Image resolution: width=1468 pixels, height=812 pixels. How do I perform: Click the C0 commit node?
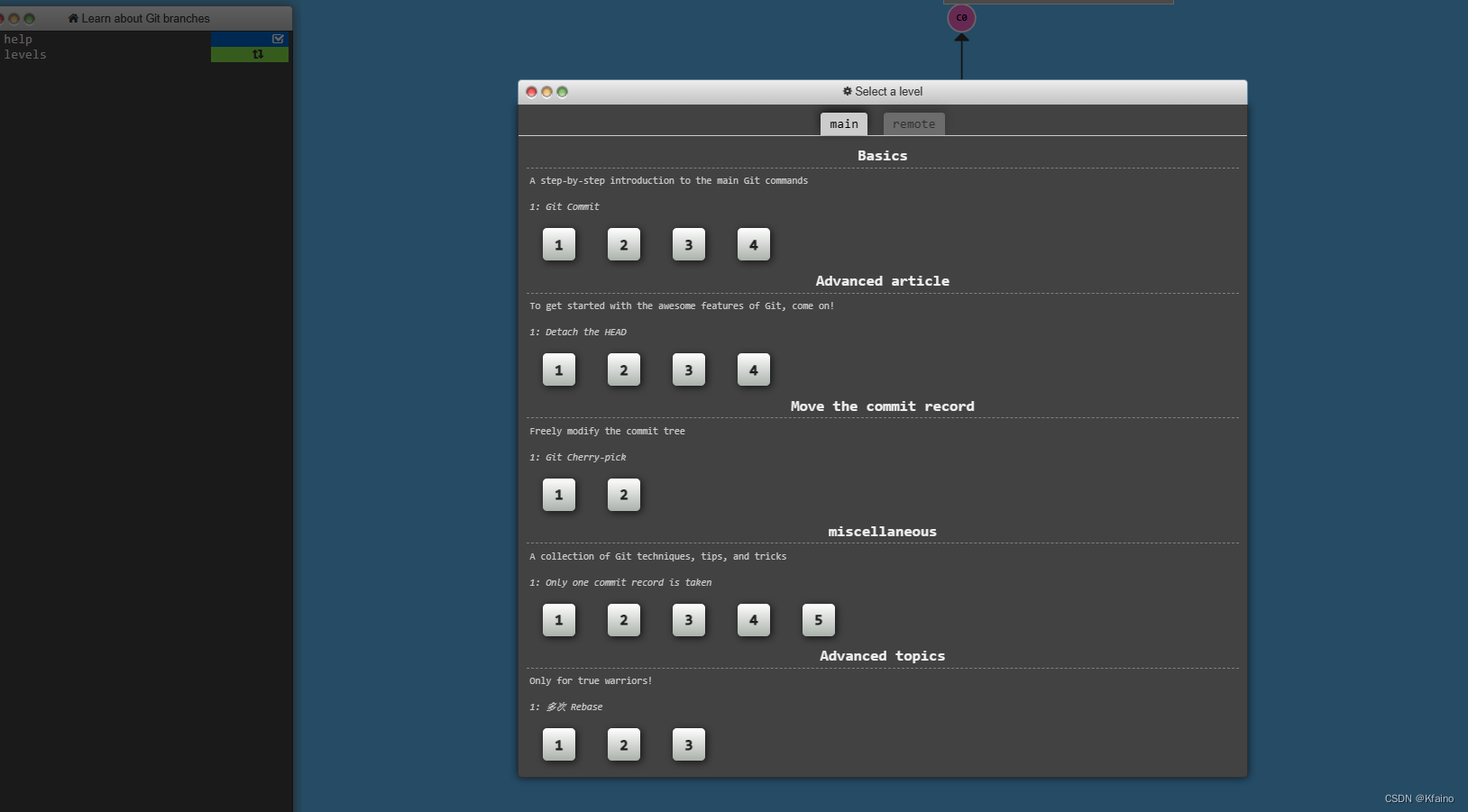(961, 17)
